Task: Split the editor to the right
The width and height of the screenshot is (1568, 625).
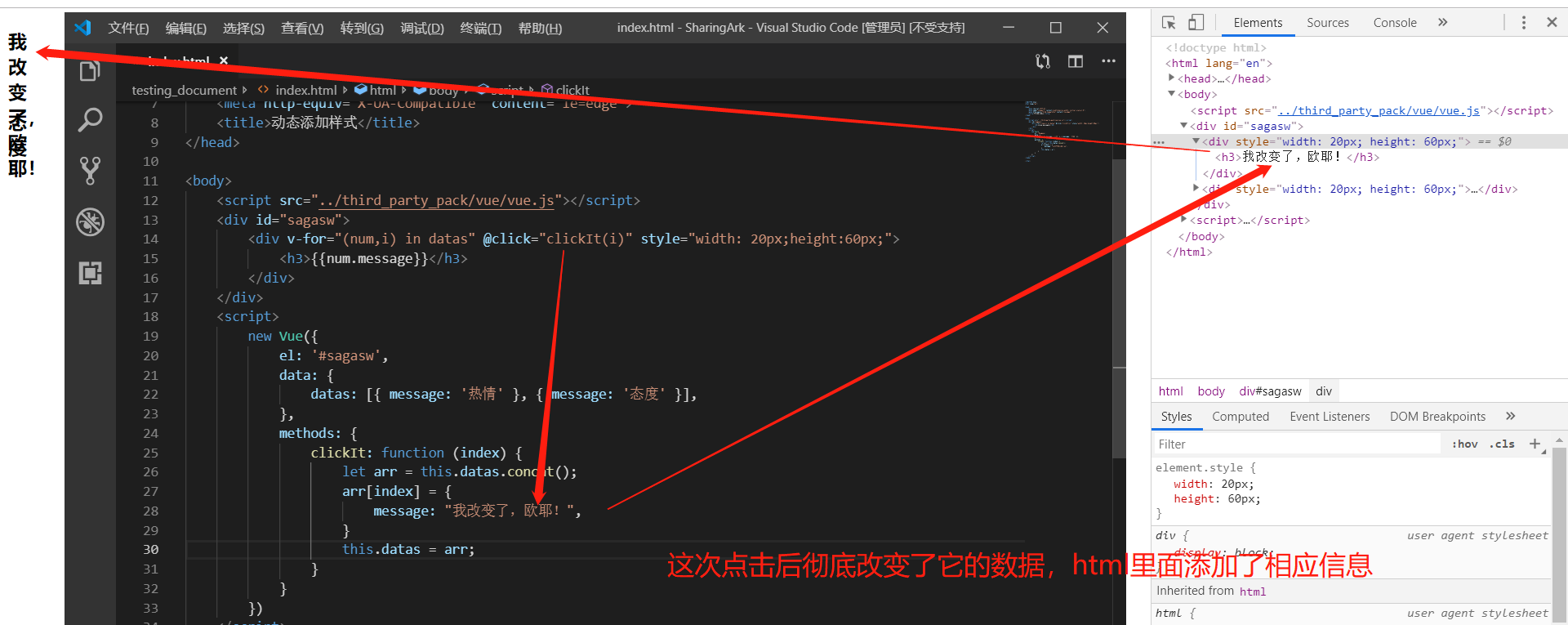Action: pos(1076,61)
